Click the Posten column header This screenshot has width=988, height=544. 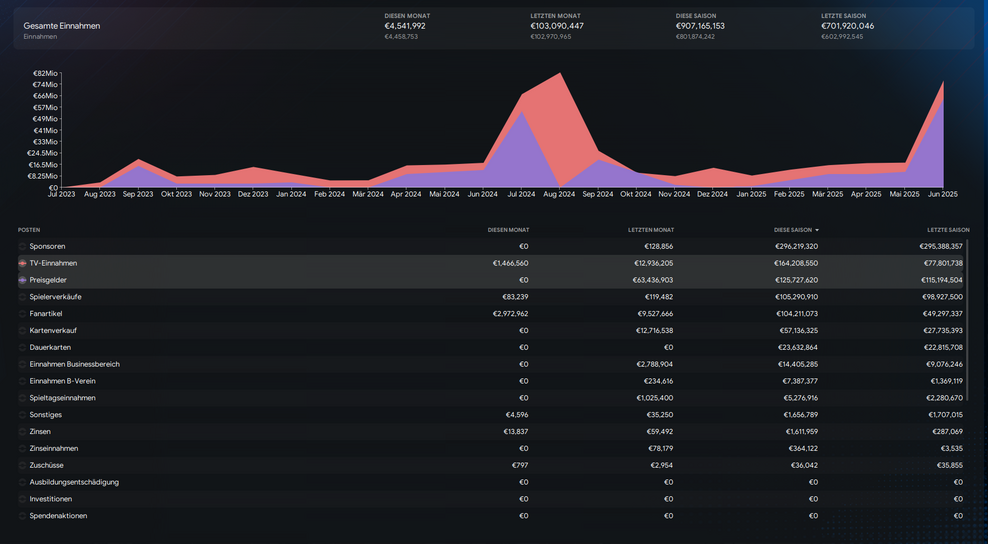tap(29, 230)
